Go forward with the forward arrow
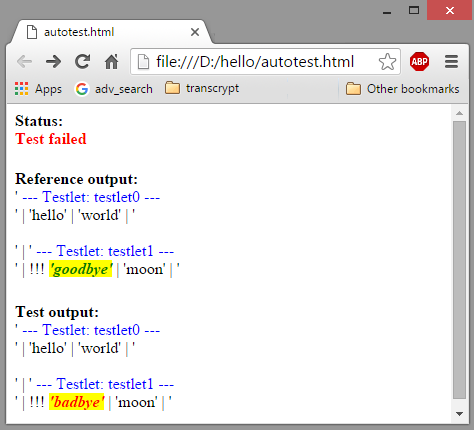 53,62
